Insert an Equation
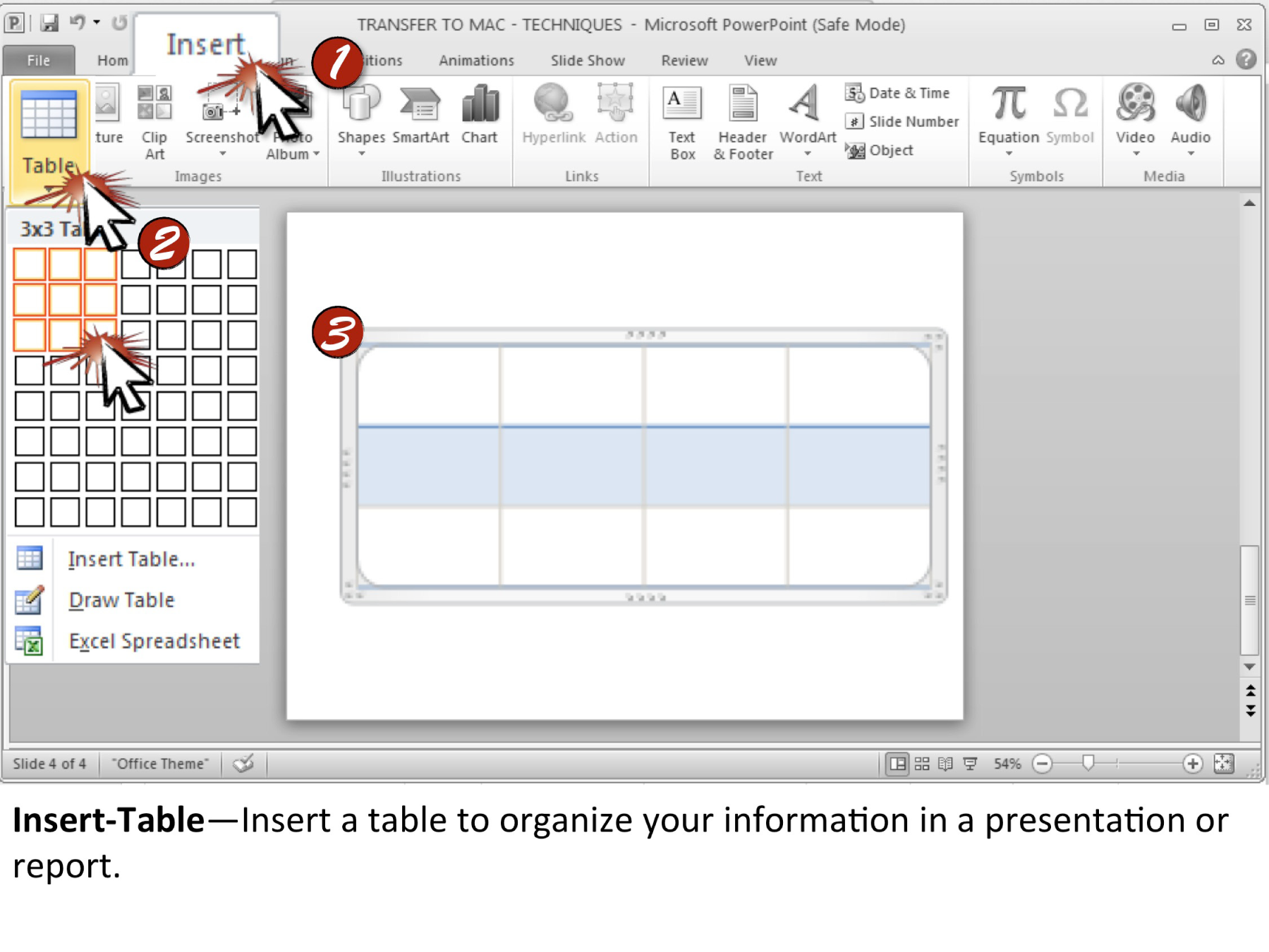The height and width of the screenshot is (952, 1269). [x=1009, y=121]
